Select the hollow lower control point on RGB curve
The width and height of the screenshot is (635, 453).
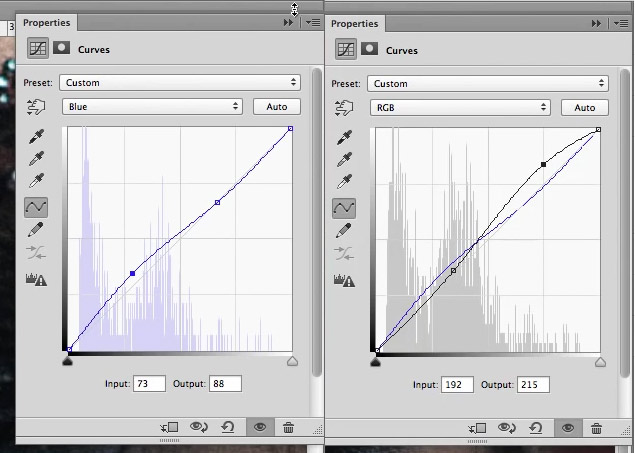[453, 270]
